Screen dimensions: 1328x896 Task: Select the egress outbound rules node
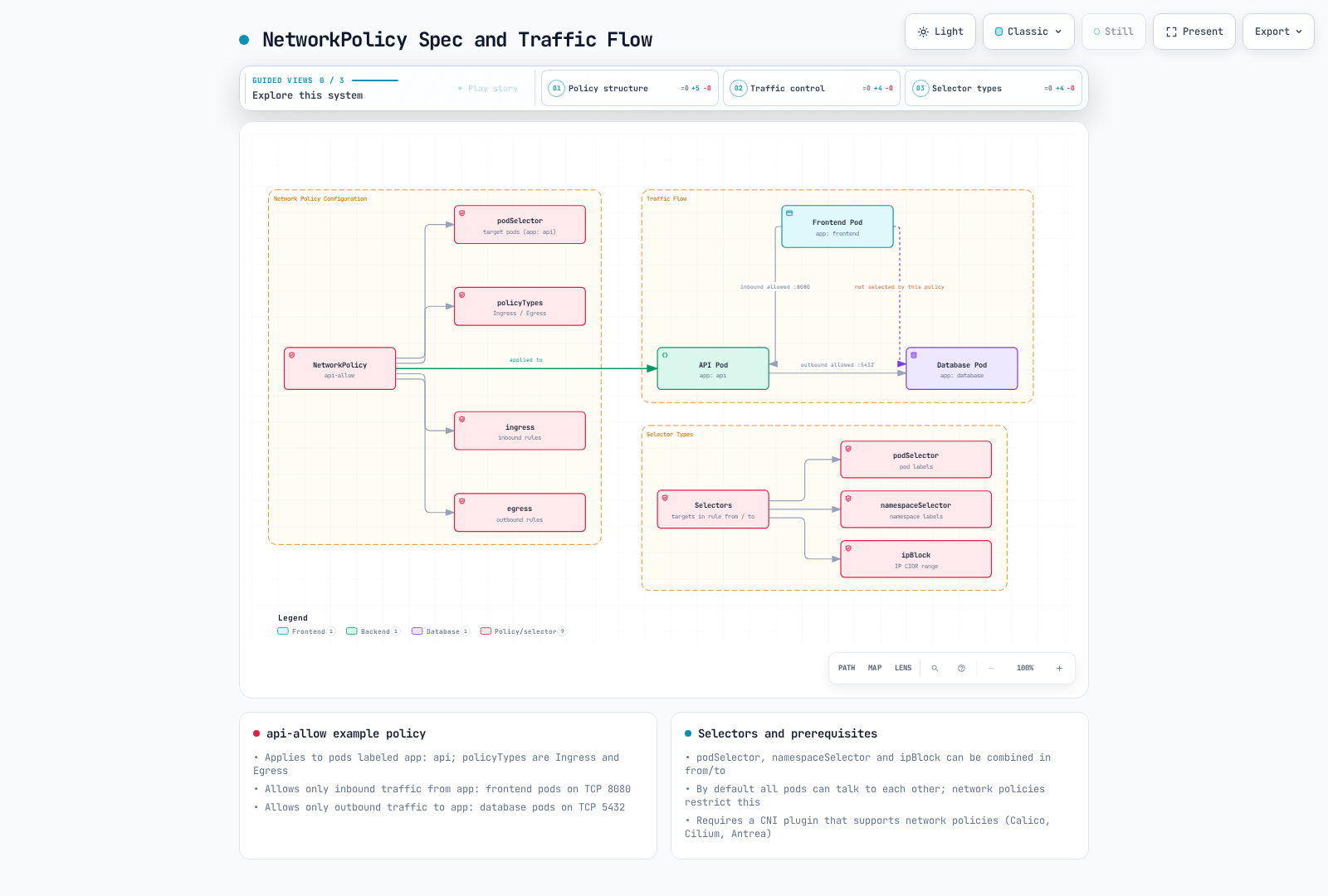click(x=520, y=513)
